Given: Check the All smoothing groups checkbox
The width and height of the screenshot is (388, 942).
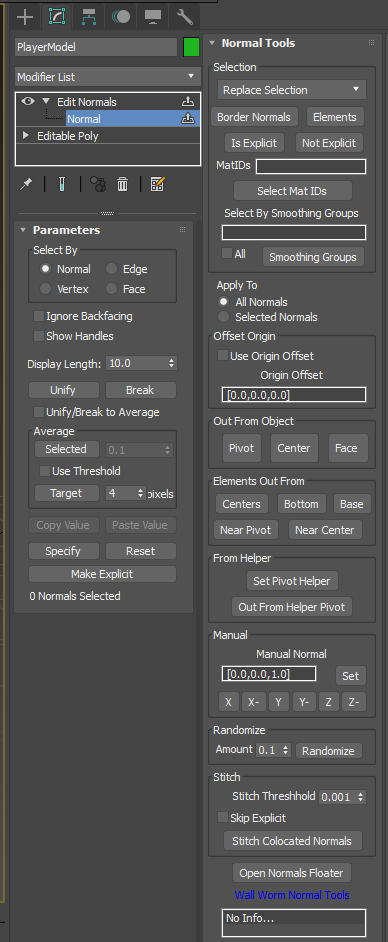Looking at the screenshot, I should pos(226,254).
